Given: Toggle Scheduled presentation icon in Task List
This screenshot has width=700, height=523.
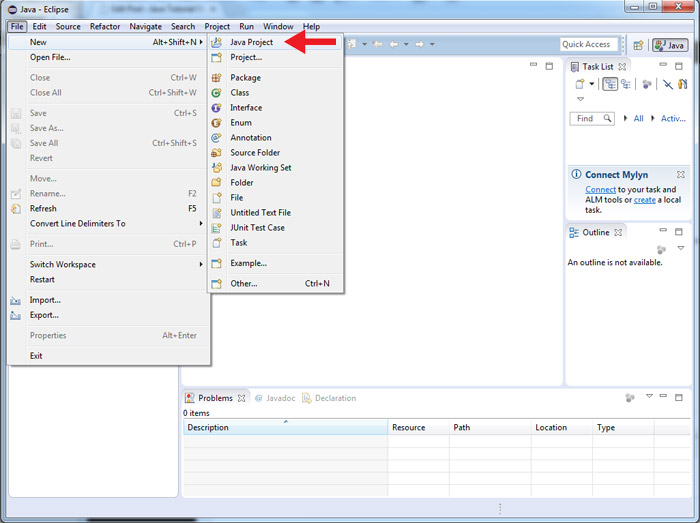Looking at the screenshot, I should (x=626, y=84).
